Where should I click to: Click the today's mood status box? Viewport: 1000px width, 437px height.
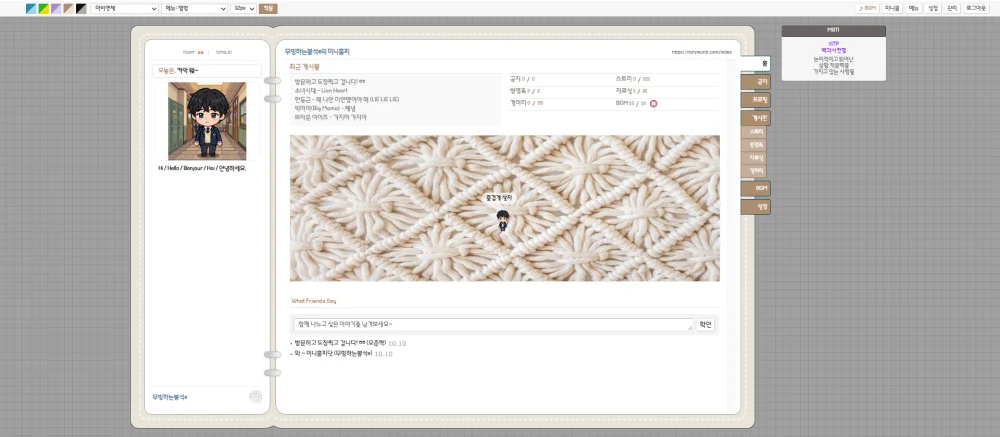tap(207, 71)
